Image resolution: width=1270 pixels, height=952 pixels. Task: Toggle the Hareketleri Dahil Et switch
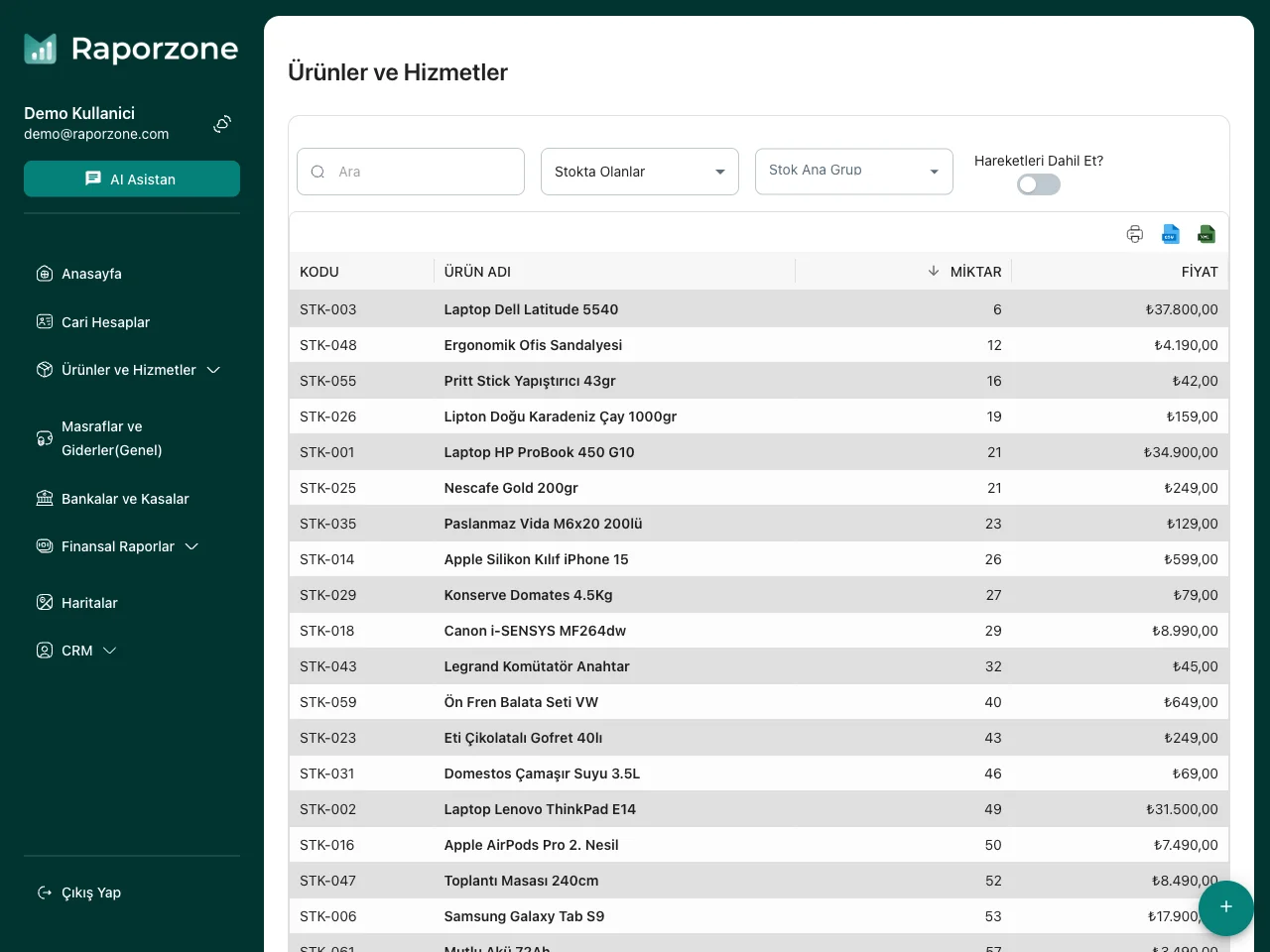(1038, 184)
